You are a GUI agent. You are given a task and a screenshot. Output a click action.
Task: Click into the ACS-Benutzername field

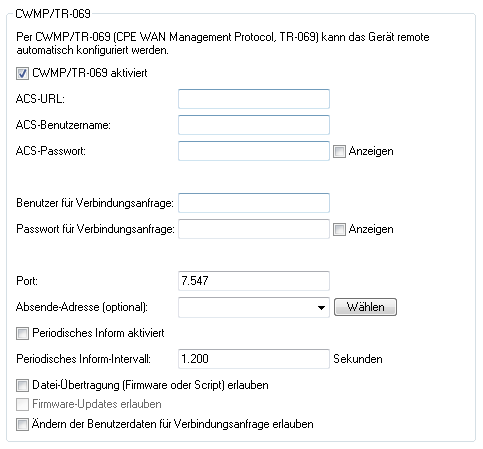click(254, 125)
